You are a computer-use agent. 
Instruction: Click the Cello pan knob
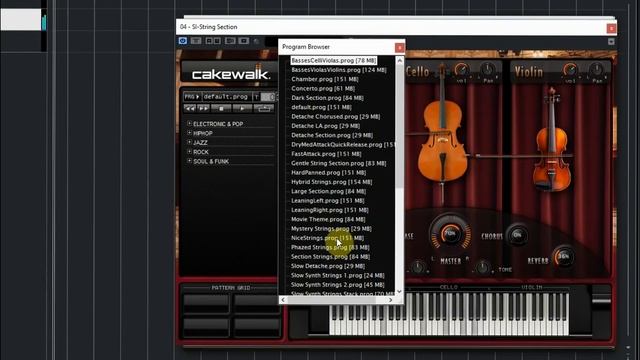tap(488, 70)
